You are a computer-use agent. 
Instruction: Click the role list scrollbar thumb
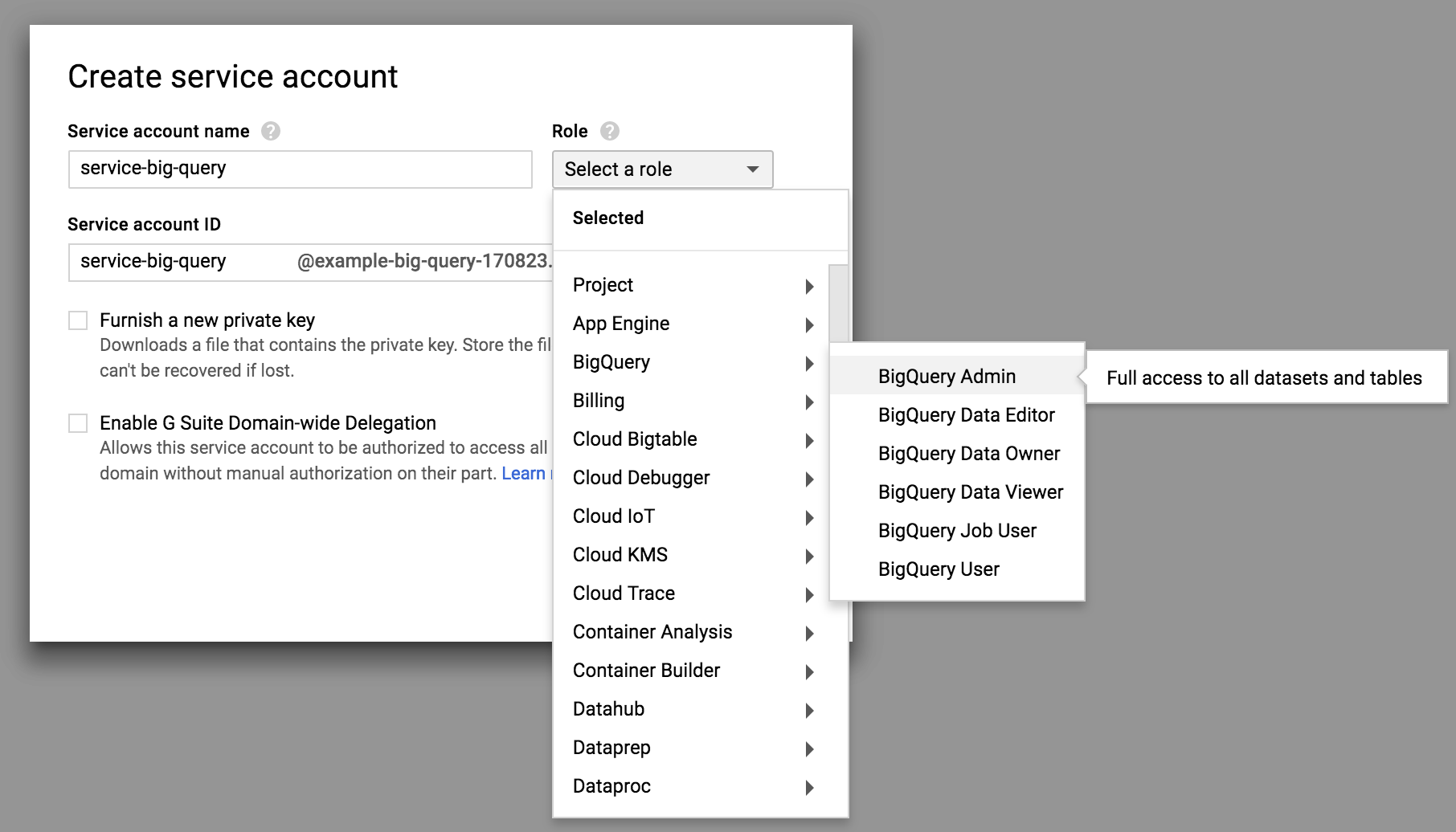click(838, 304)
